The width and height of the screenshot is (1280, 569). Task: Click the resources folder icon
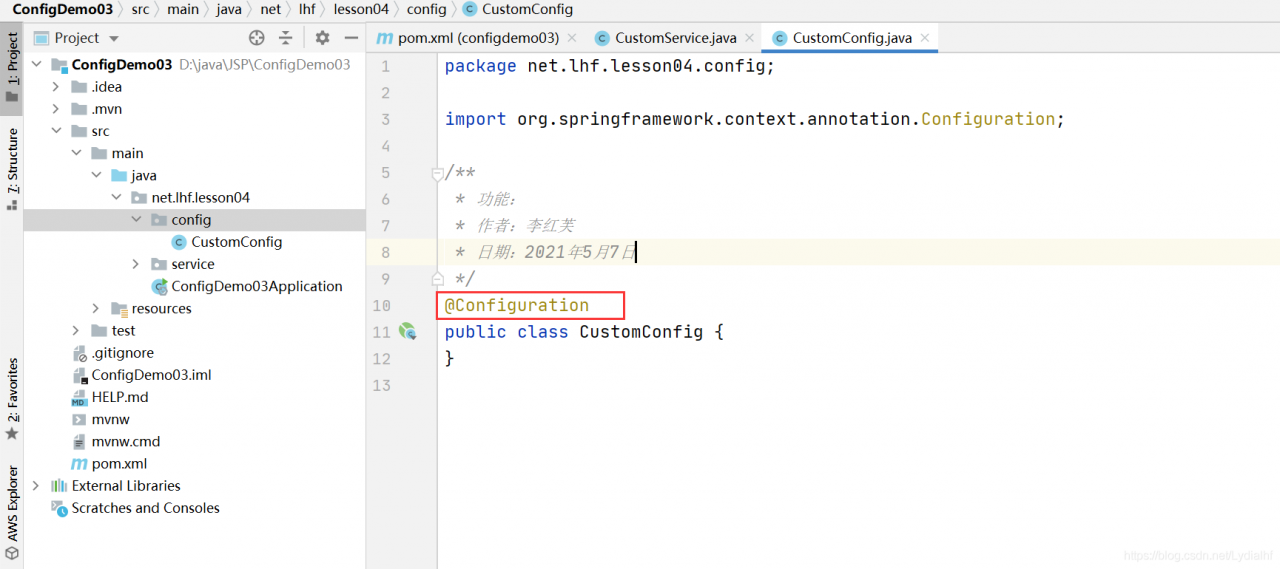point(119,308)
